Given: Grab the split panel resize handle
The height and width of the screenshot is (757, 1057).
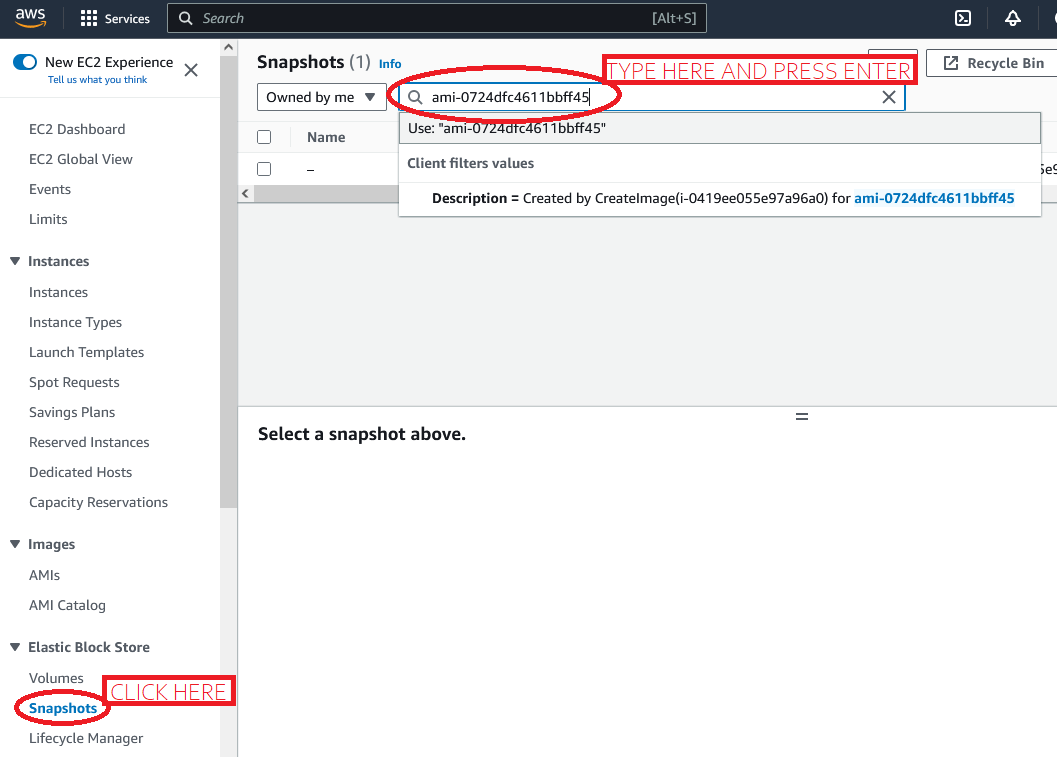Looking at the screenshot, I should [x=802, y=417].
